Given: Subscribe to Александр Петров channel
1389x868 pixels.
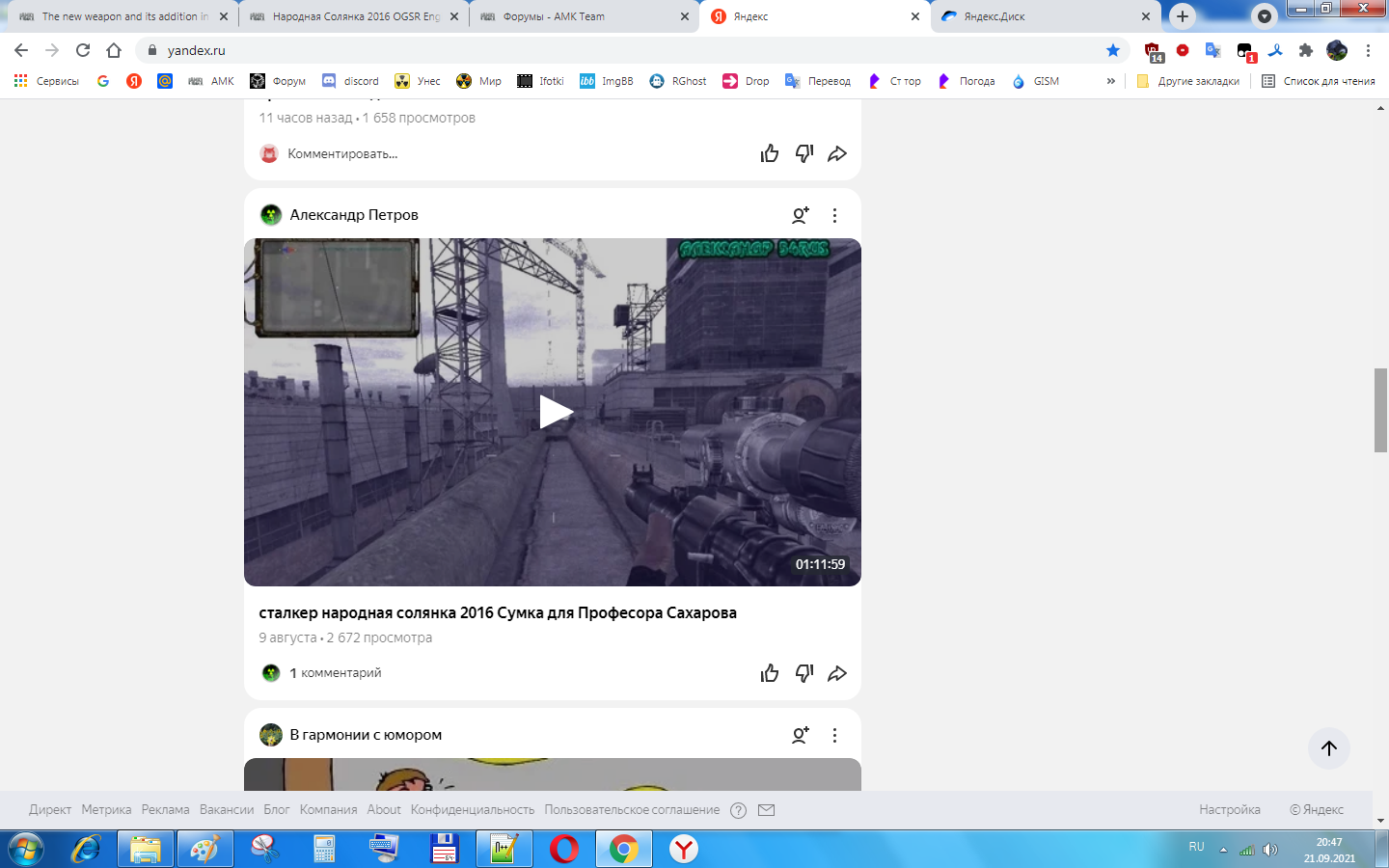Looking at the screenshot, I should coord(800,215).
